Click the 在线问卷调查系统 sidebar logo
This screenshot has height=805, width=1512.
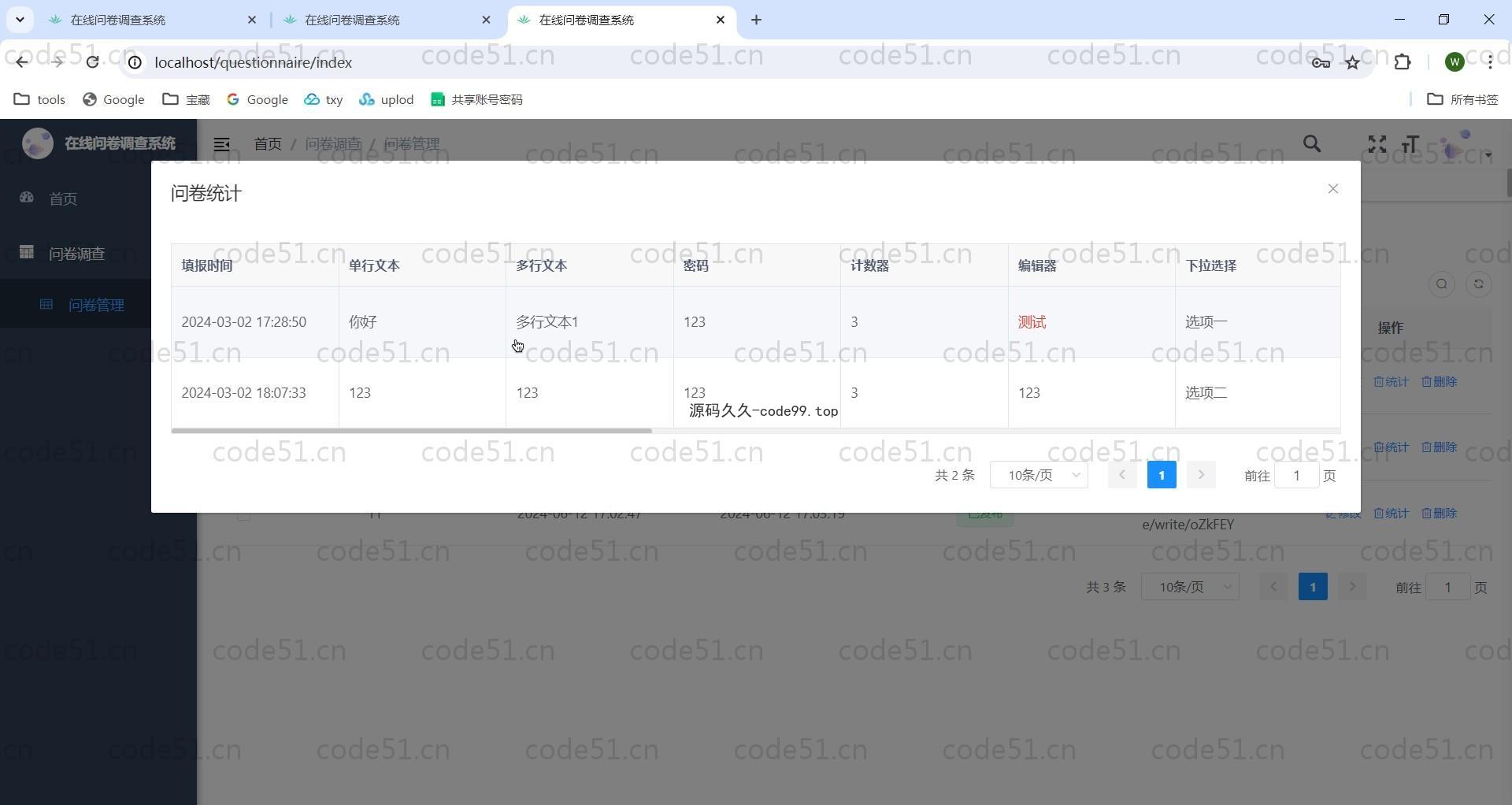coord(98,143)
